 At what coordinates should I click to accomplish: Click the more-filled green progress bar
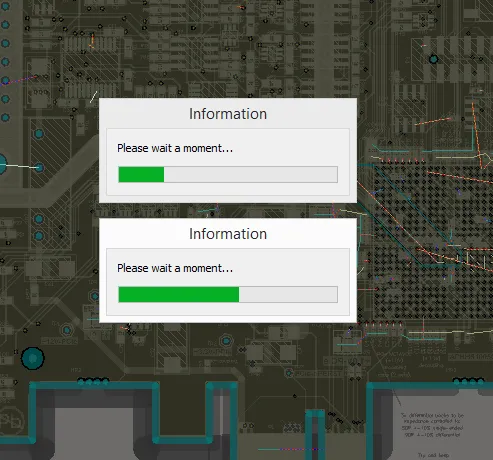(x=179, y=294)
